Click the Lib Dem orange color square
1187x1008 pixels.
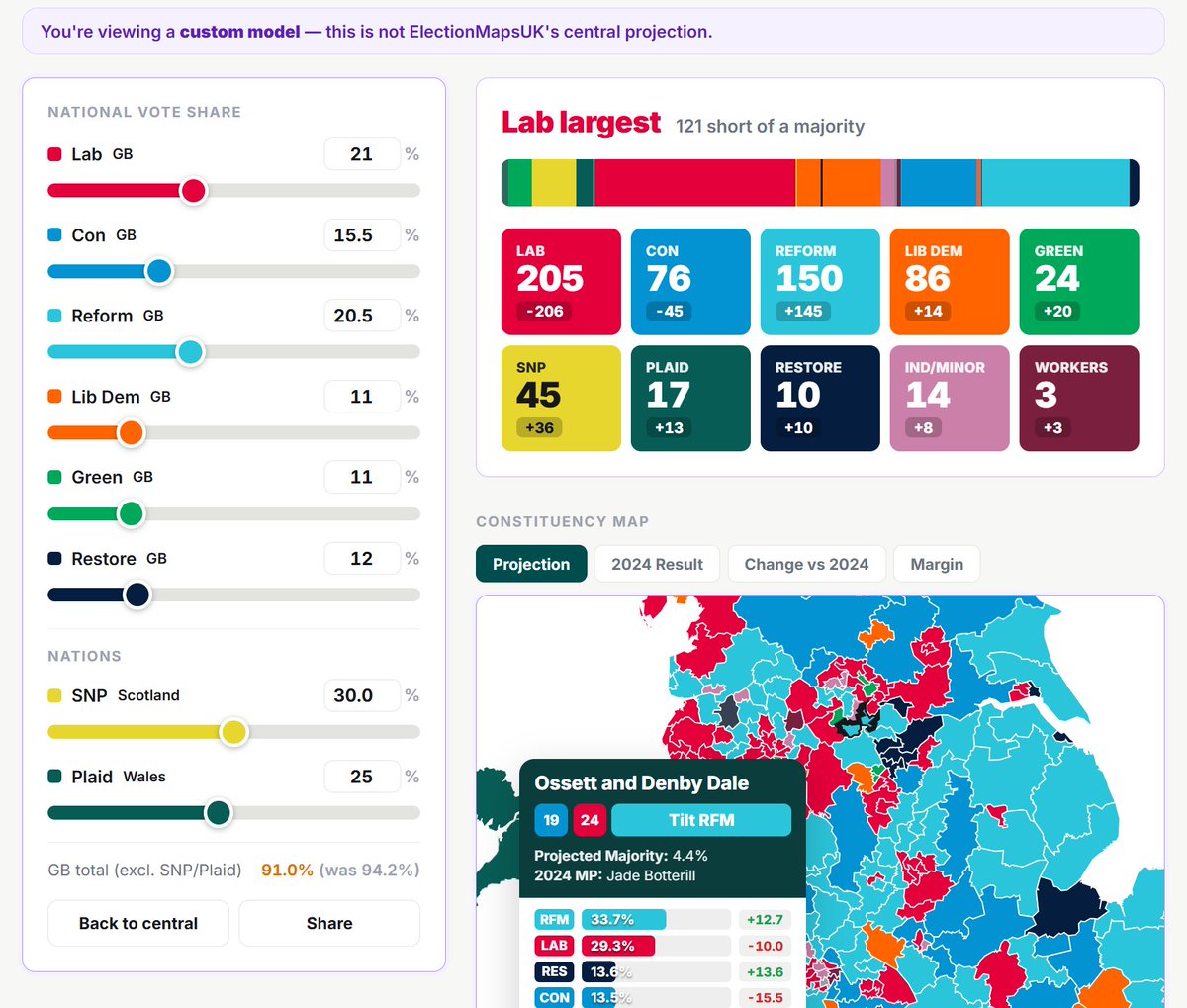[x=55, y=397]
